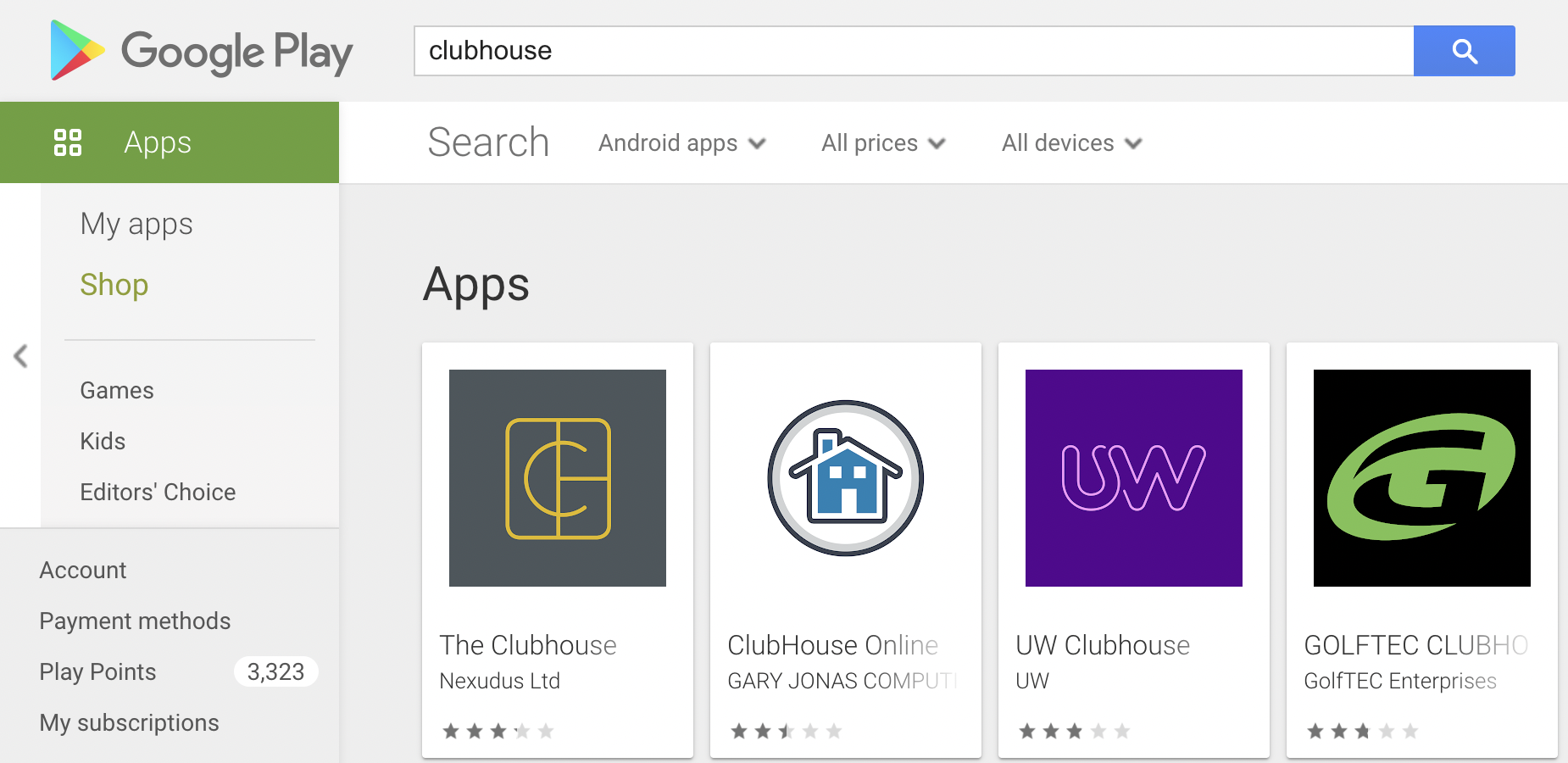This screenshot has width=1568, height=763.
Task: Select Shop in the sidebar
Action: pos(114,285)
